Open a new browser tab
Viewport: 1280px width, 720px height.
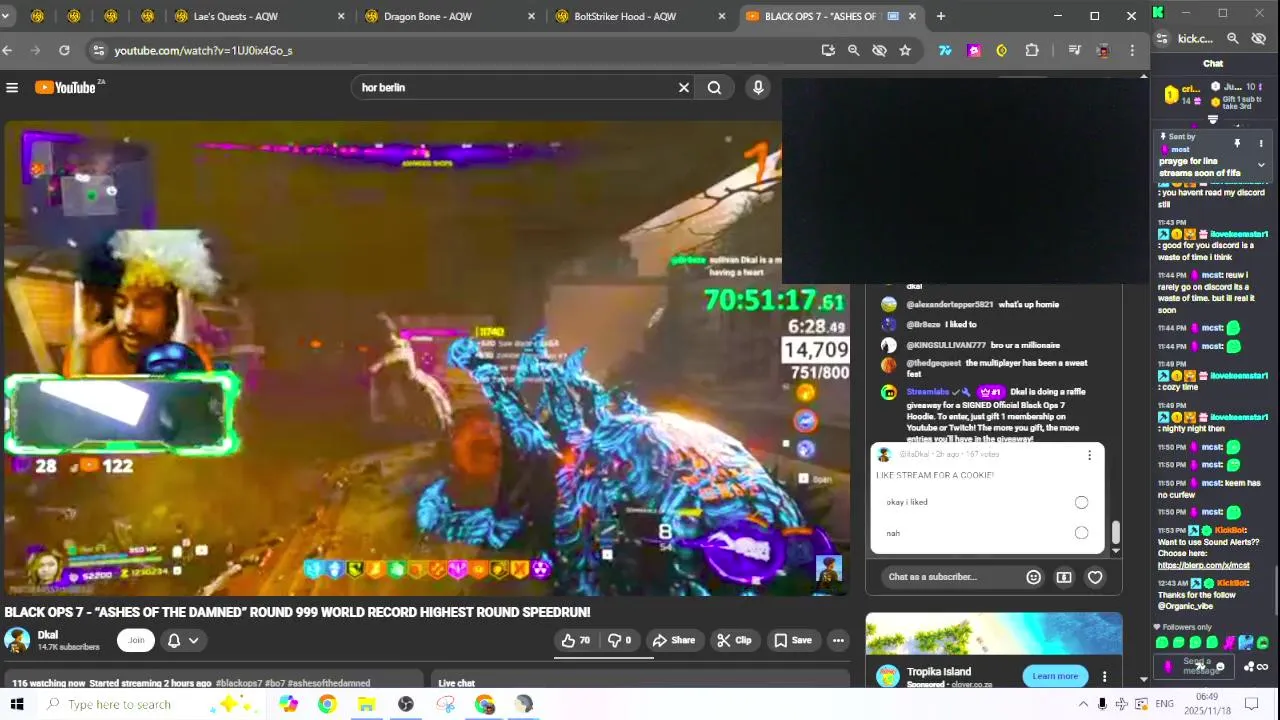[941, 16]
